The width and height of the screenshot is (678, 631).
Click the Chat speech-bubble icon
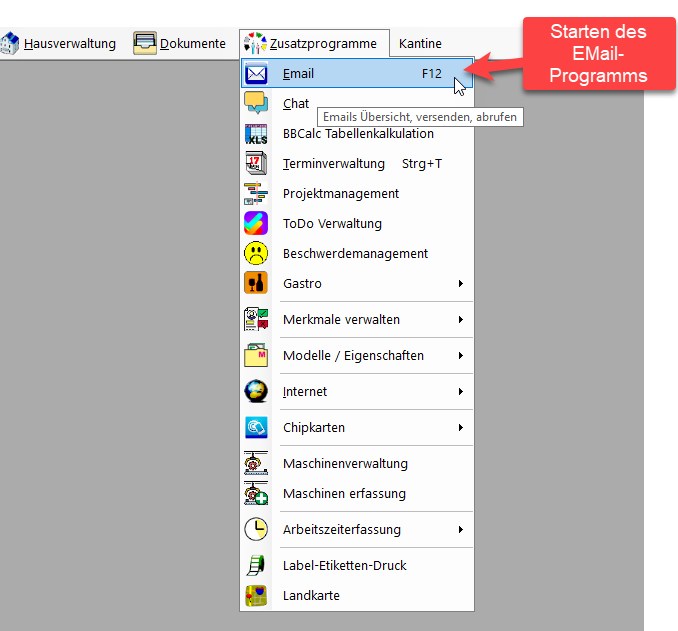point(256,103)
